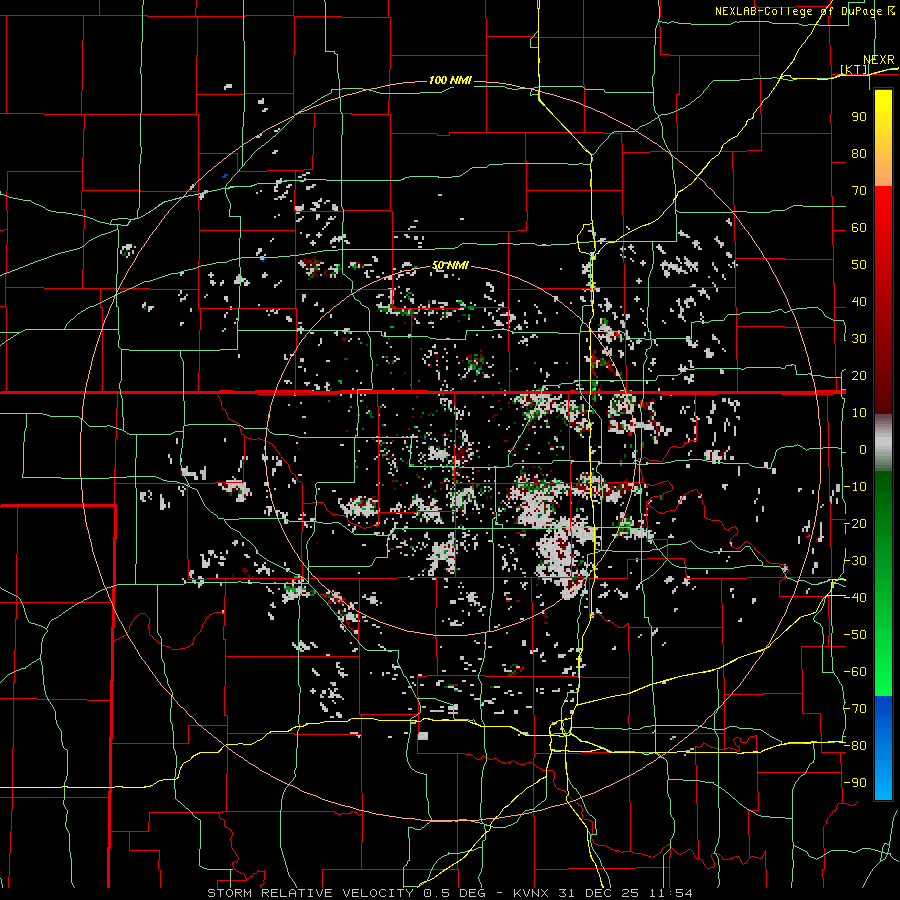Click the 50 value on velocity scale
The width and height of the screenshot is (900, 900).
[x=859, y=265]
